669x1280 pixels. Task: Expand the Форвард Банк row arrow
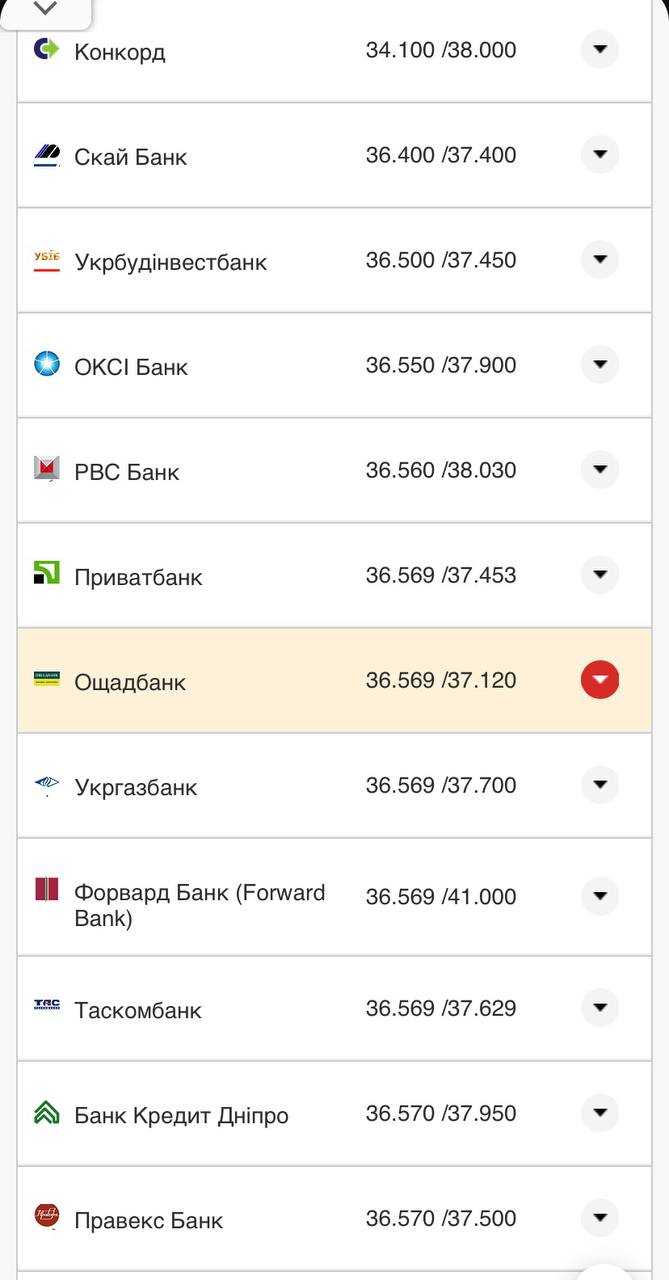[600, 896]
